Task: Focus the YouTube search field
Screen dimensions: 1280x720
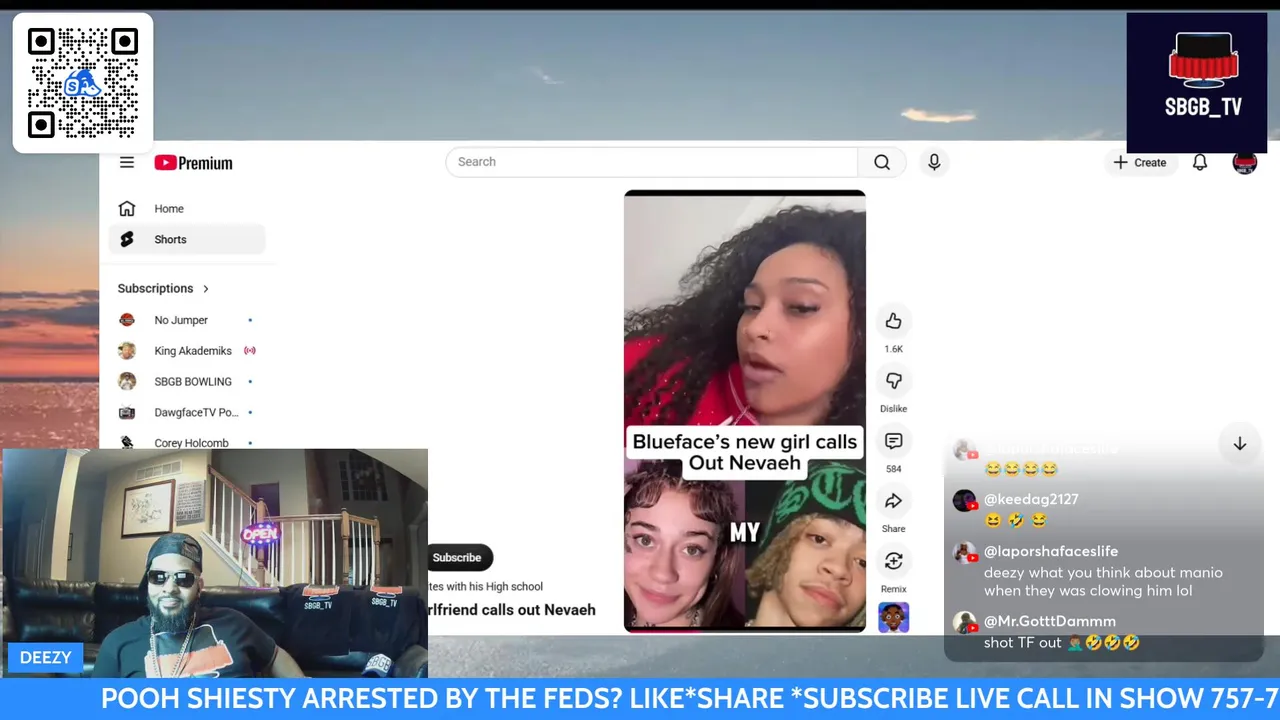Action: (651, 162)
